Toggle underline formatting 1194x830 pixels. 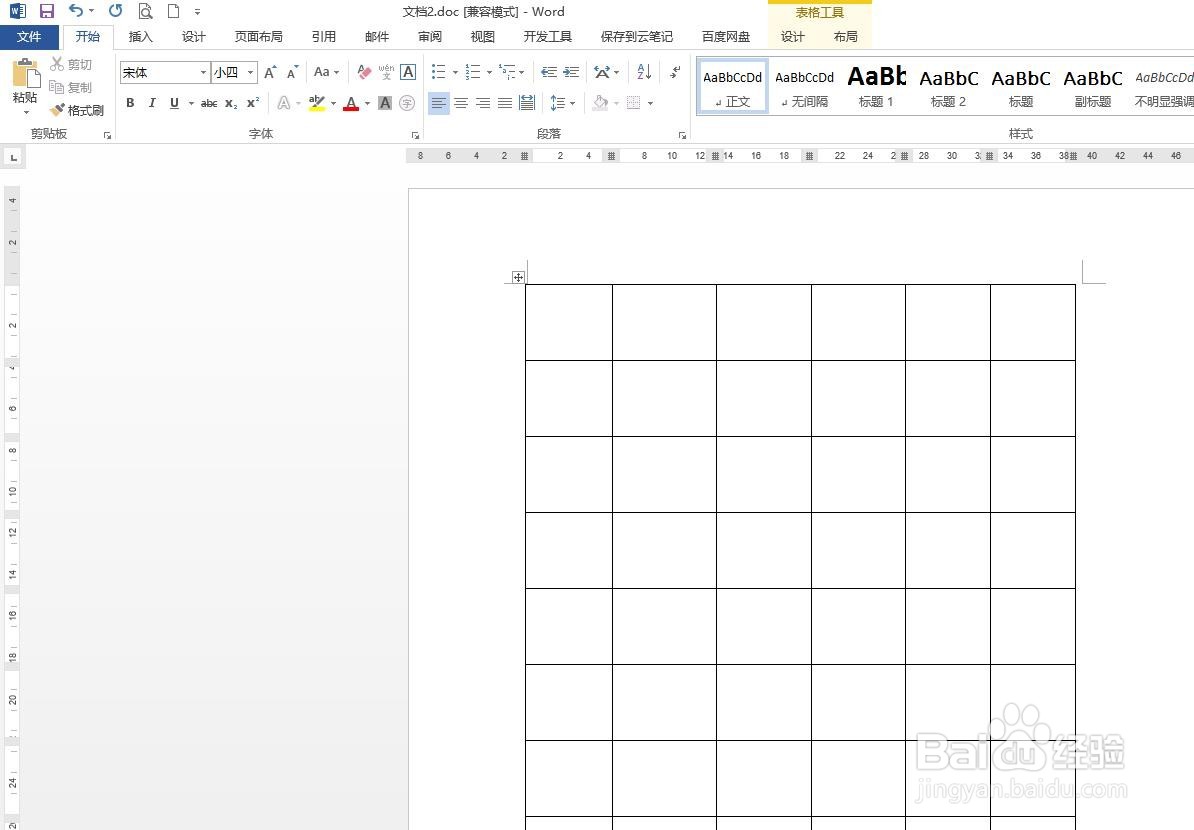174,103
